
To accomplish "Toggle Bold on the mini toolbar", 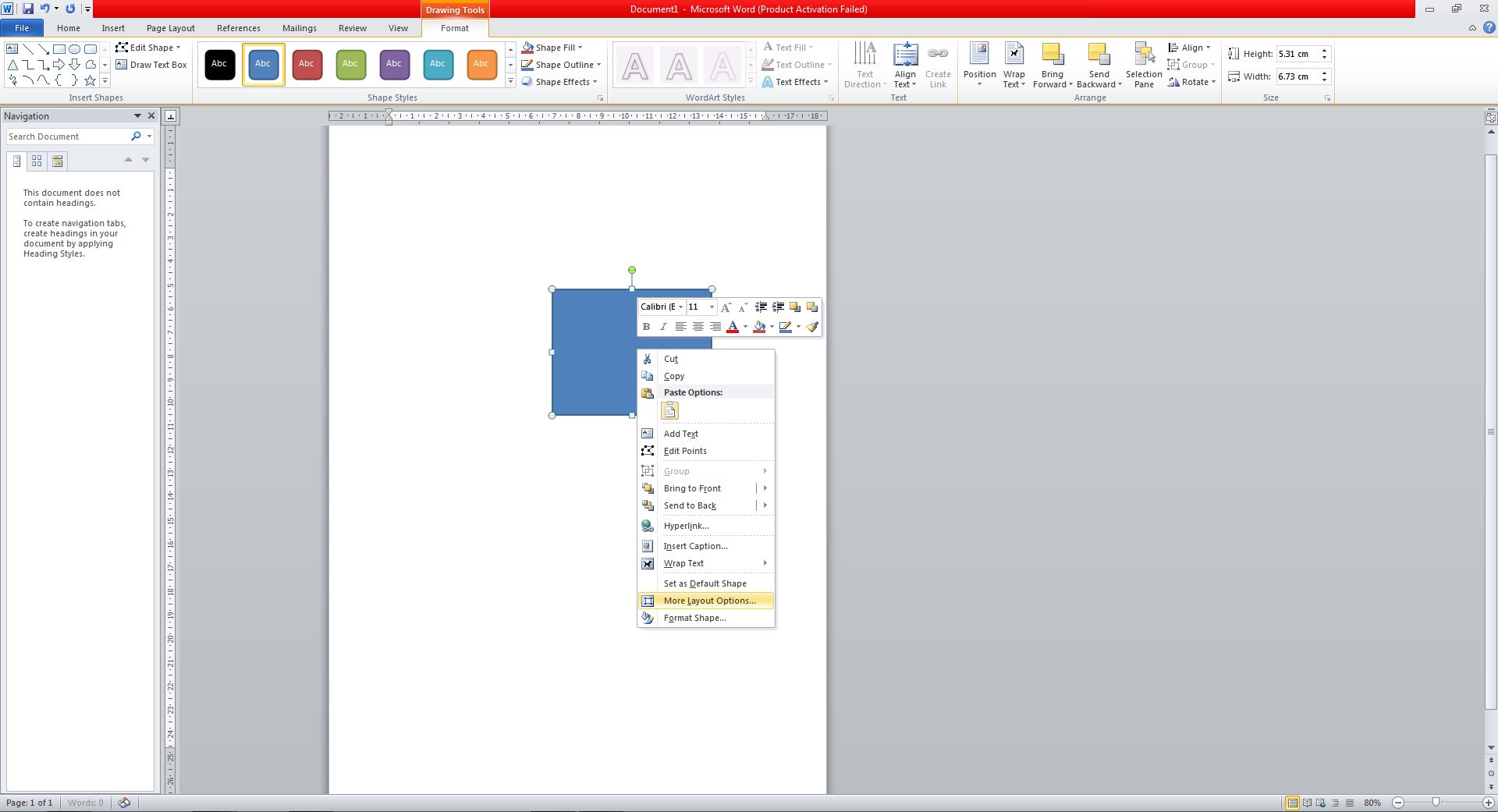I will pos(646,327).
